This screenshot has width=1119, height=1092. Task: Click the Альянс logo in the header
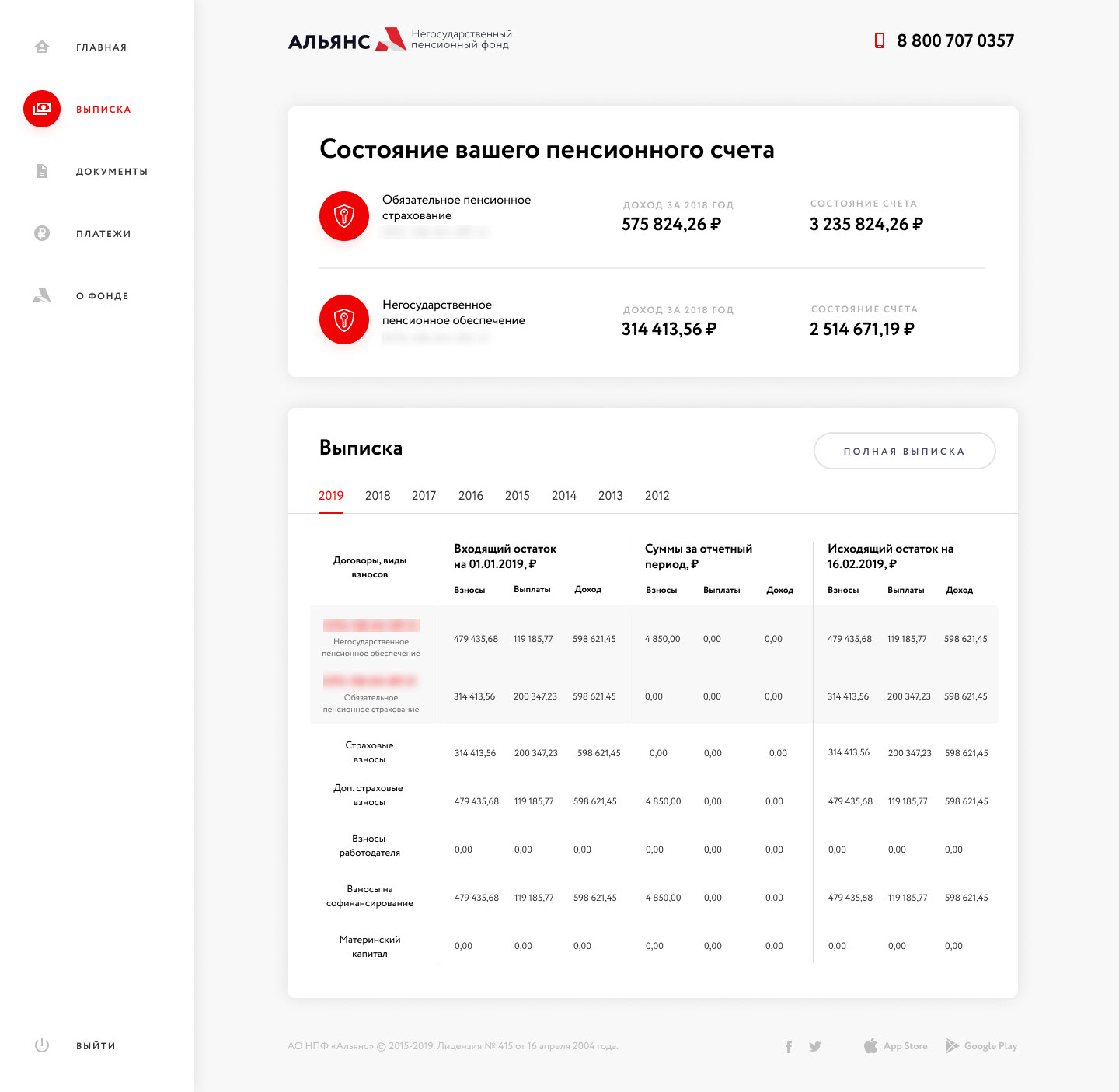(x=400, y=40)
